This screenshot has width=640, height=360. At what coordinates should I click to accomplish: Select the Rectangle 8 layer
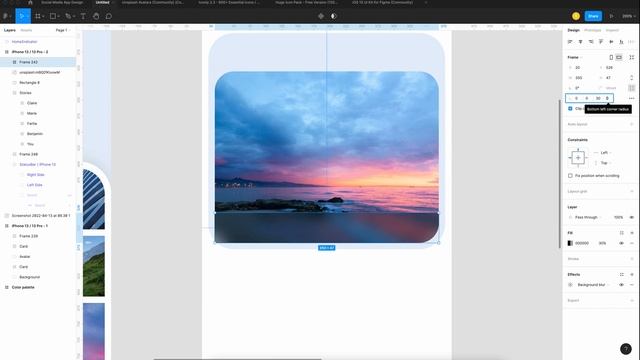point(38,82)
